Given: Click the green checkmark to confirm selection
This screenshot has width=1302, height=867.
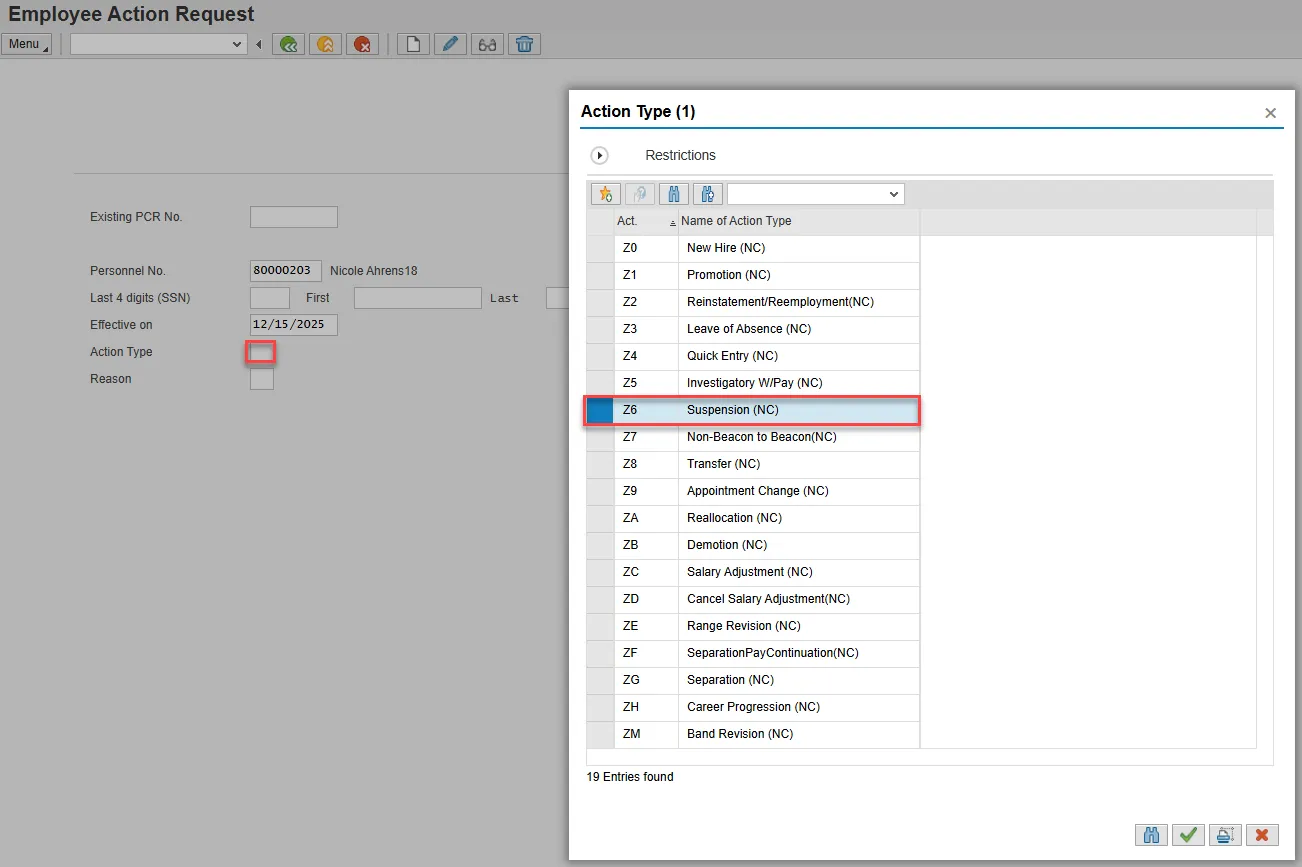Looking at the screenshot, I should (1188, 835).
